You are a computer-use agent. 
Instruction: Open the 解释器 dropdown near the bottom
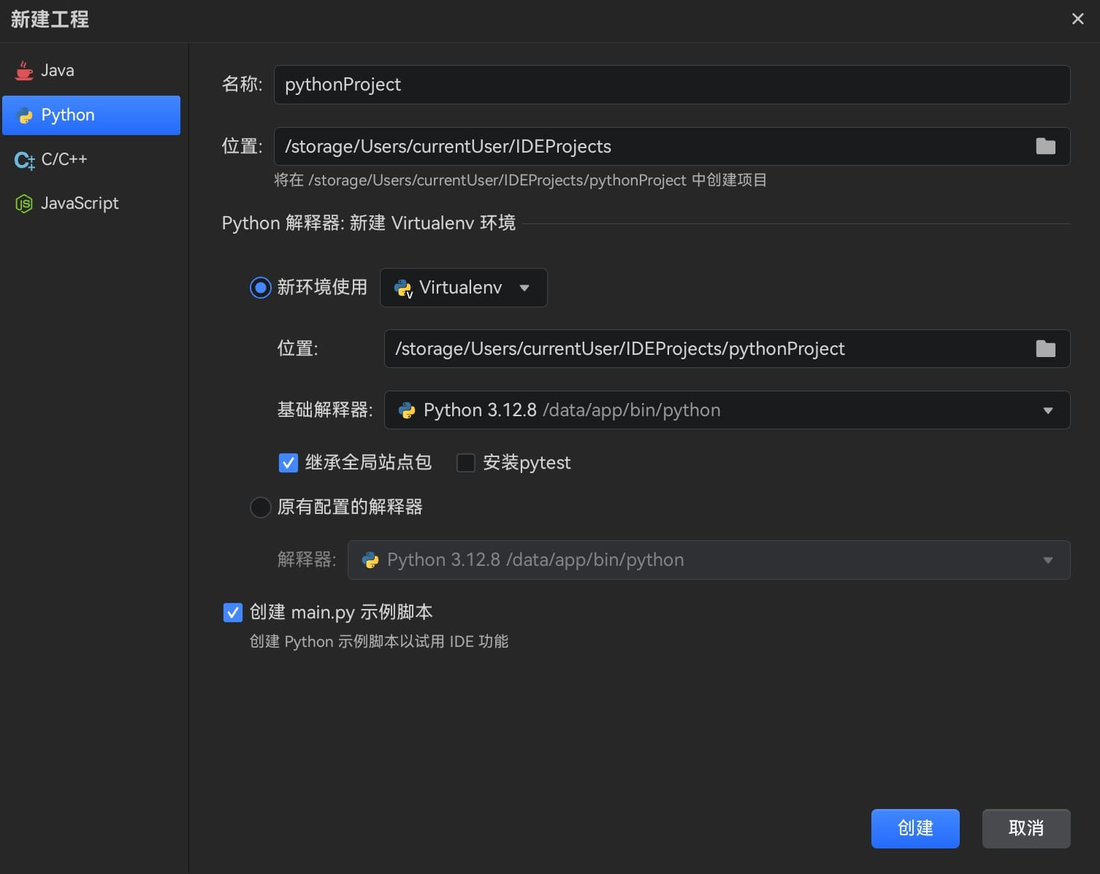click(x=1048, y=560)
